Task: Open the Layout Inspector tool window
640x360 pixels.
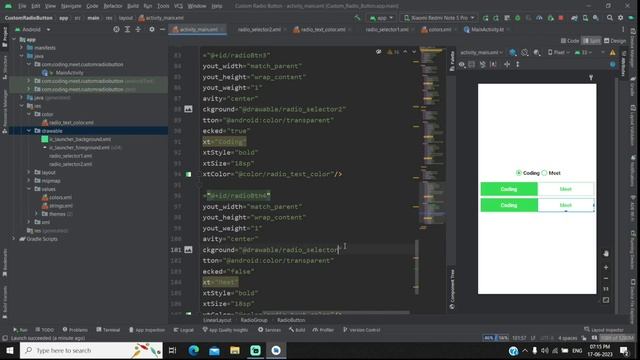Action: (603, 329)
